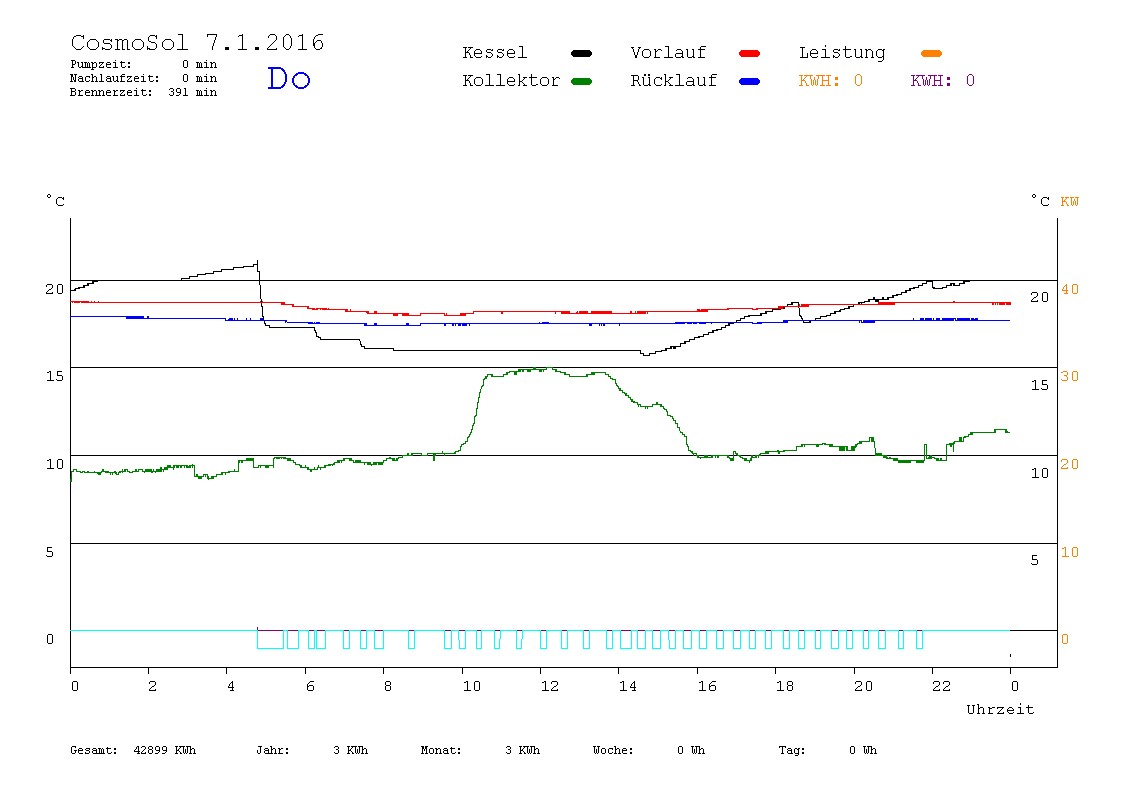The height and width of the screenshot is (812, 1148).
Task: Click the Brennerzeit 391 min entry
Action: pyautogui.click(x=144, y=92)
